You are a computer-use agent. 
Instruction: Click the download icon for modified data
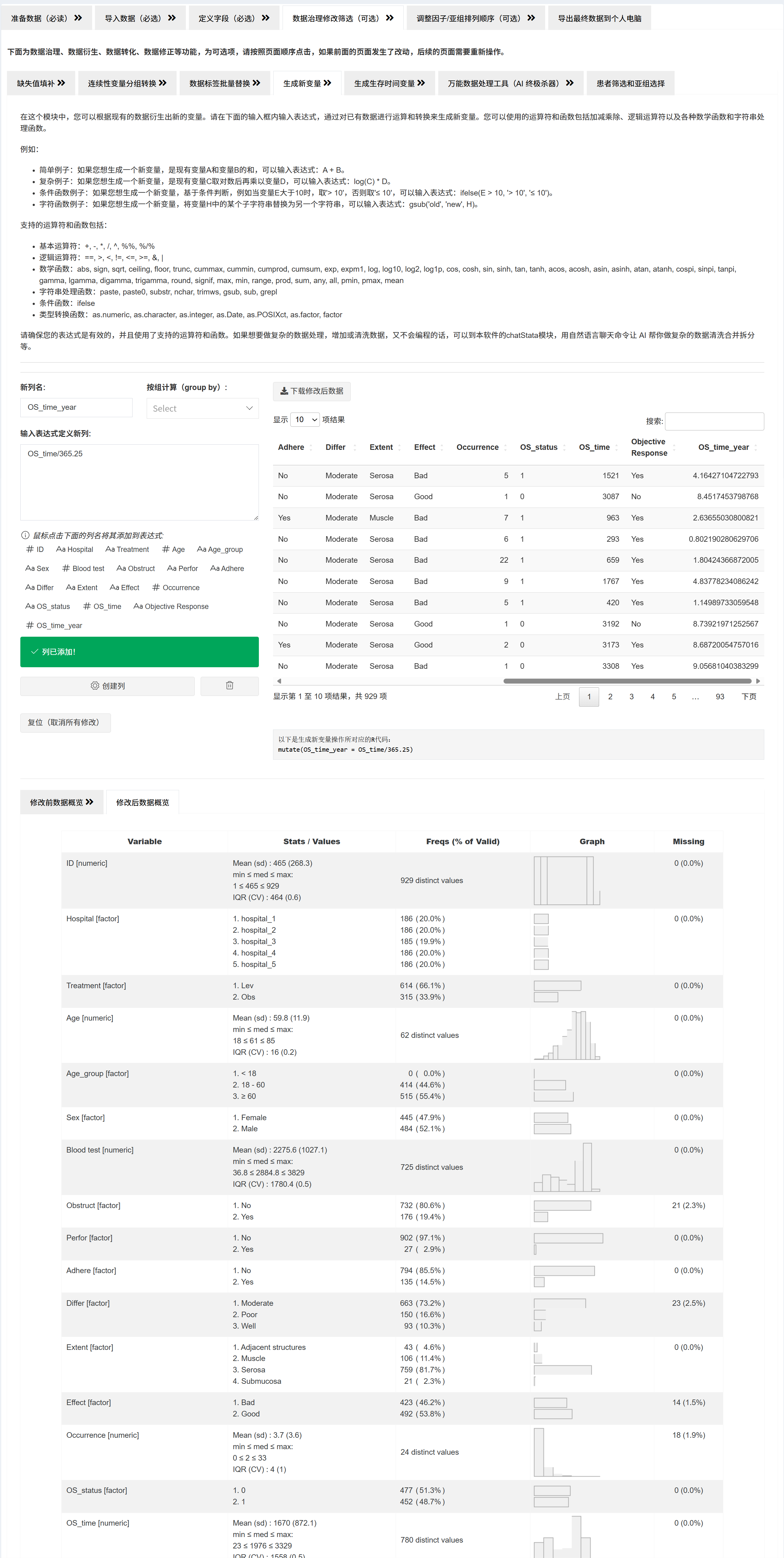(x=284, y=391)
